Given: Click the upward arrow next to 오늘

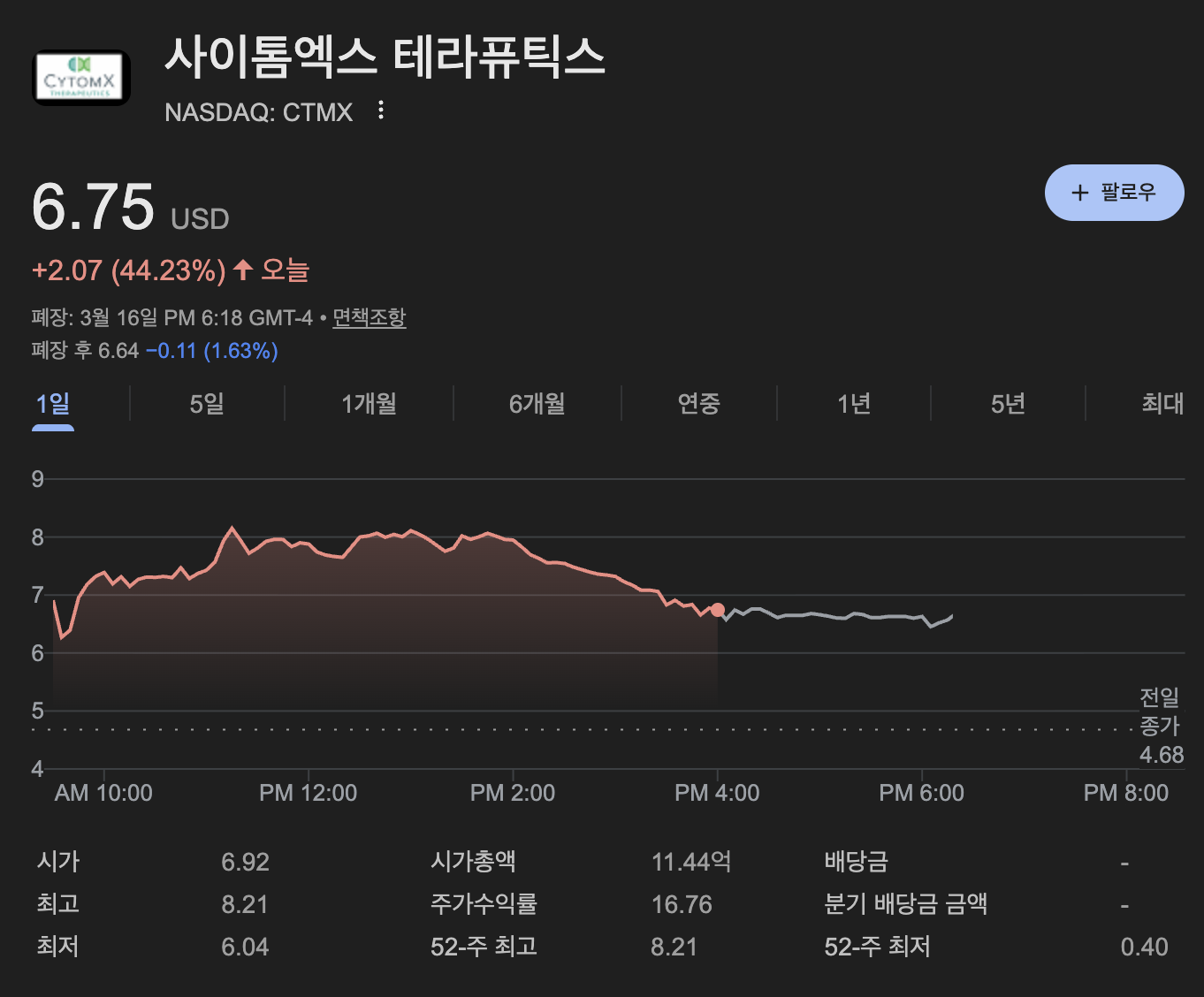Looking at the screenshot, I should coord(243,270).
